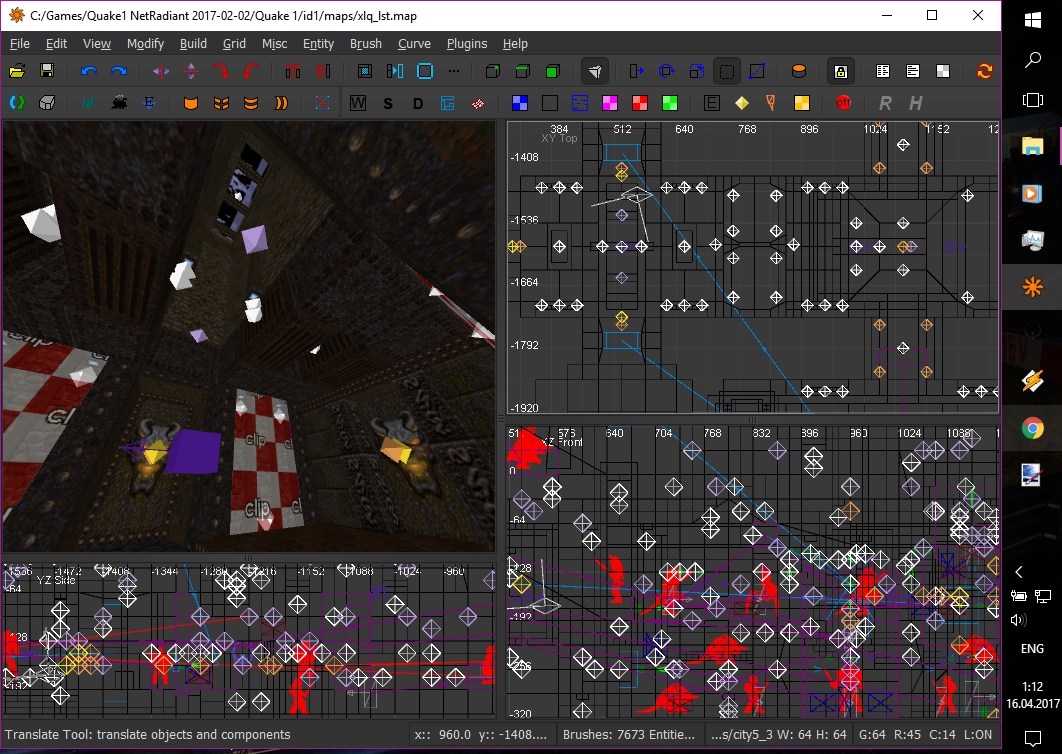Click the W toolbar button

coord(358,103)
